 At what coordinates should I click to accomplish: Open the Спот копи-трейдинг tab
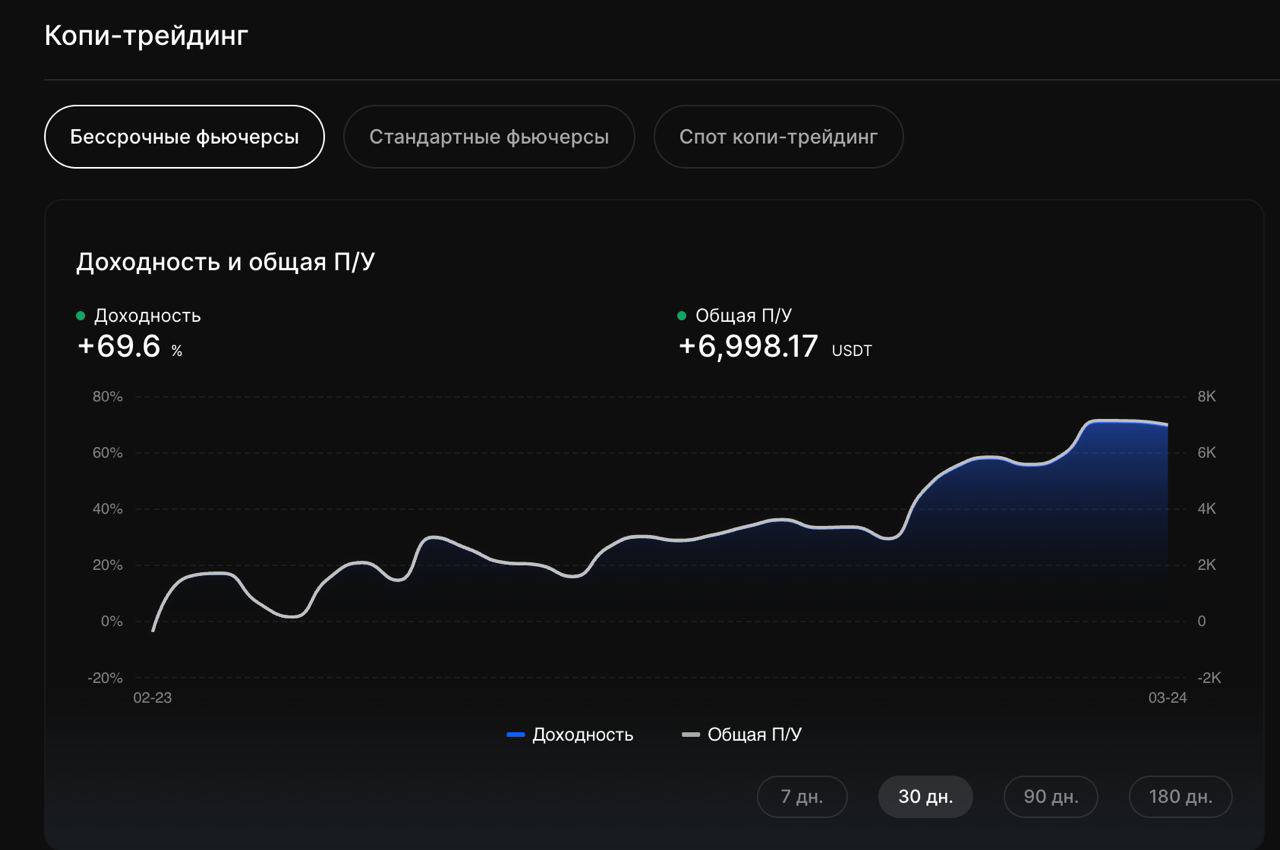point(778,137)
